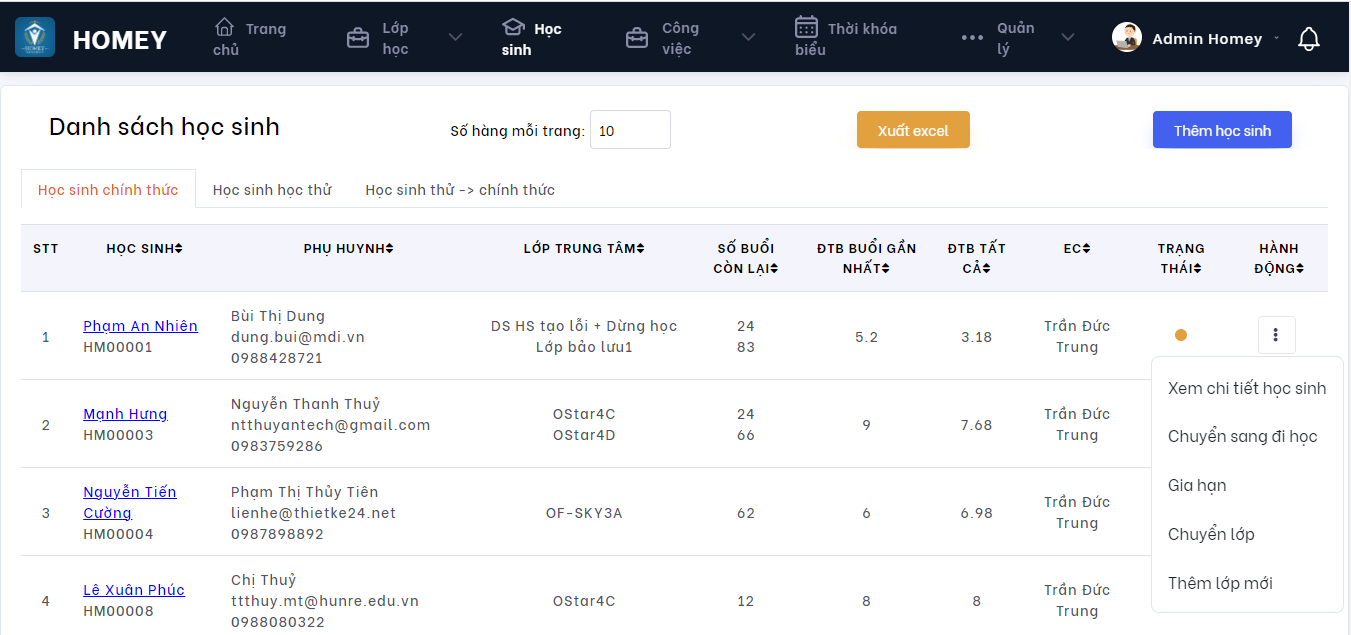Click the Thời khóa biểu calendar icon
The width and height of the screenshot is (1351, 635).
tap(806, 27)
